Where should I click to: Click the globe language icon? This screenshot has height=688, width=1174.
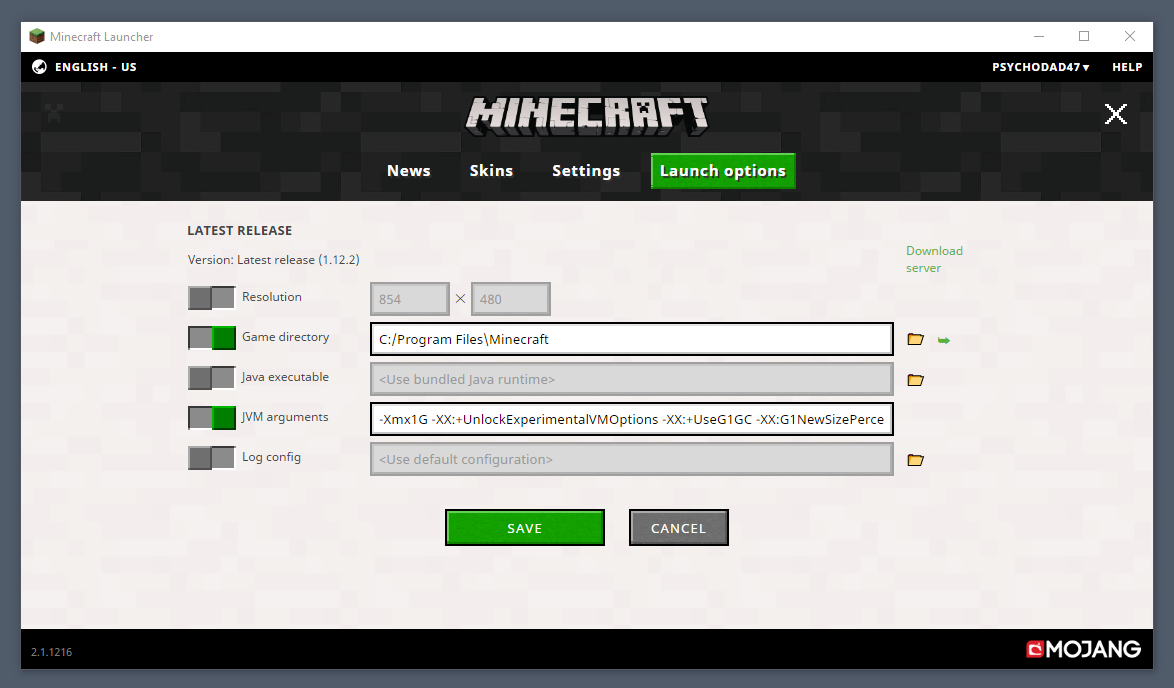coord(40,67)
